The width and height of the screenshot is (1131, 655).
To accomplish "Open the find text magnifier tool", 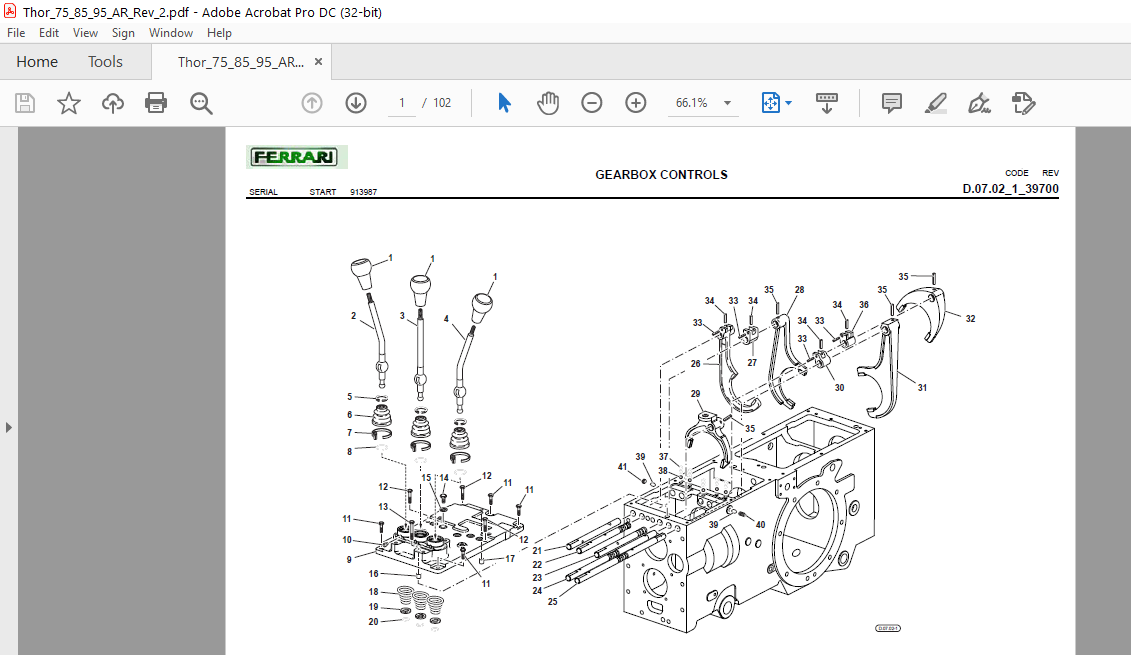I will pyautogui.click(x=201, y=103).
